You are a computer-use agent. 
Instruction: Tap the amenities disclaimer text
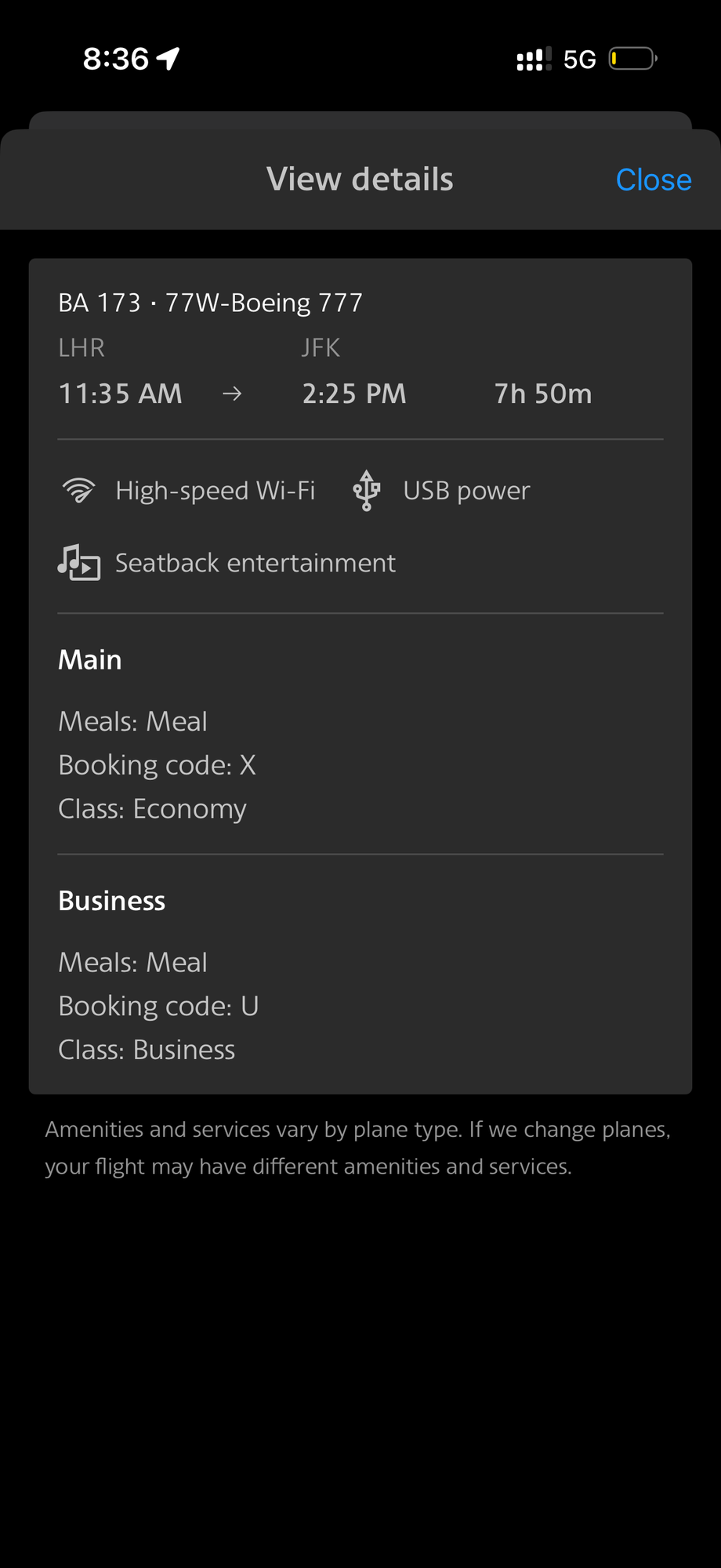[358, 1148]
